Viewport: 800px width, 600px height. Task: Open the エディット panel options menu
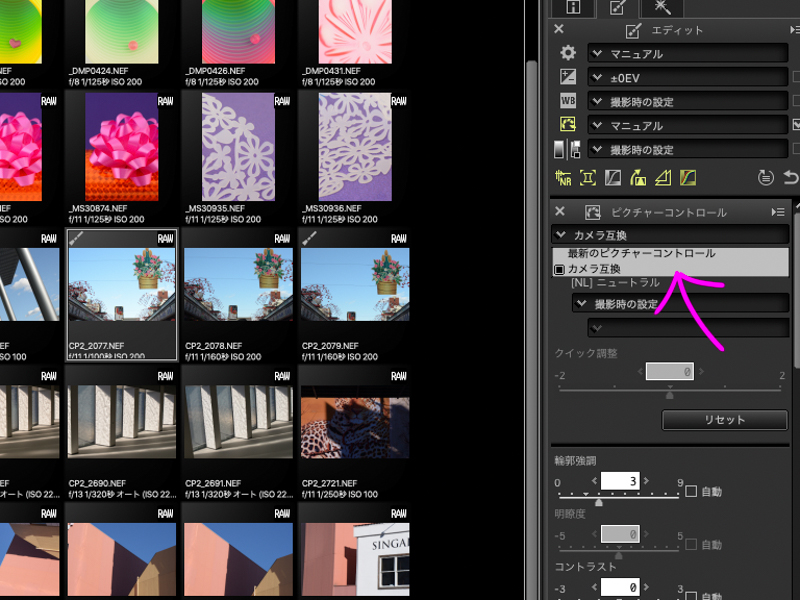point(794,30)
